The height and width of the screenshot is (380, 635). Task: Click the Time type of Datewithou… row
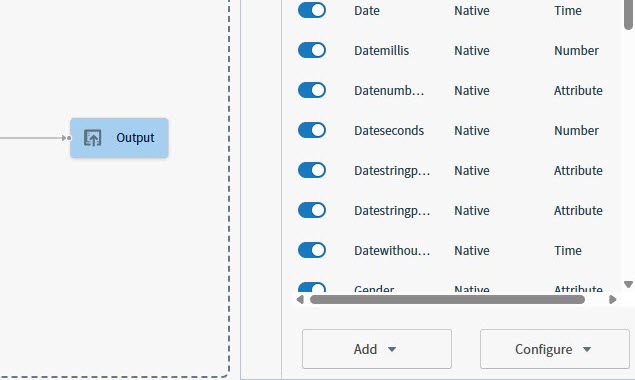point(568,250)
